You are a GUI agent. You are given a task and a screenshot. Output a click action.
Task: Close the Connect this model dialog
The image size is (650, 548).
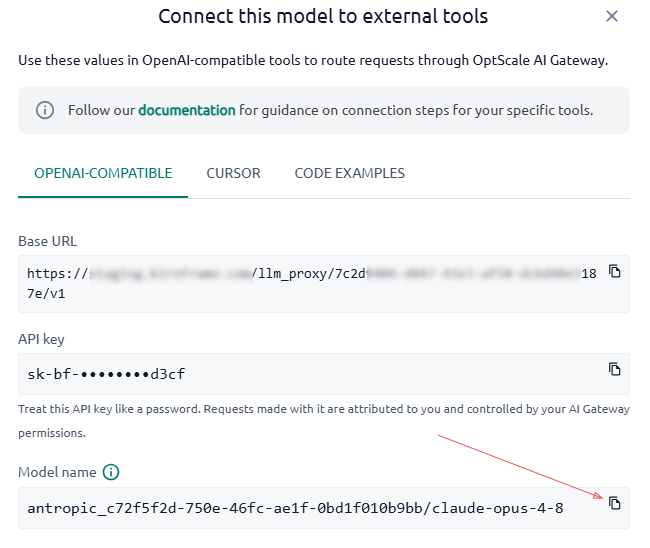pyautogui.click(x=612, y=16)
